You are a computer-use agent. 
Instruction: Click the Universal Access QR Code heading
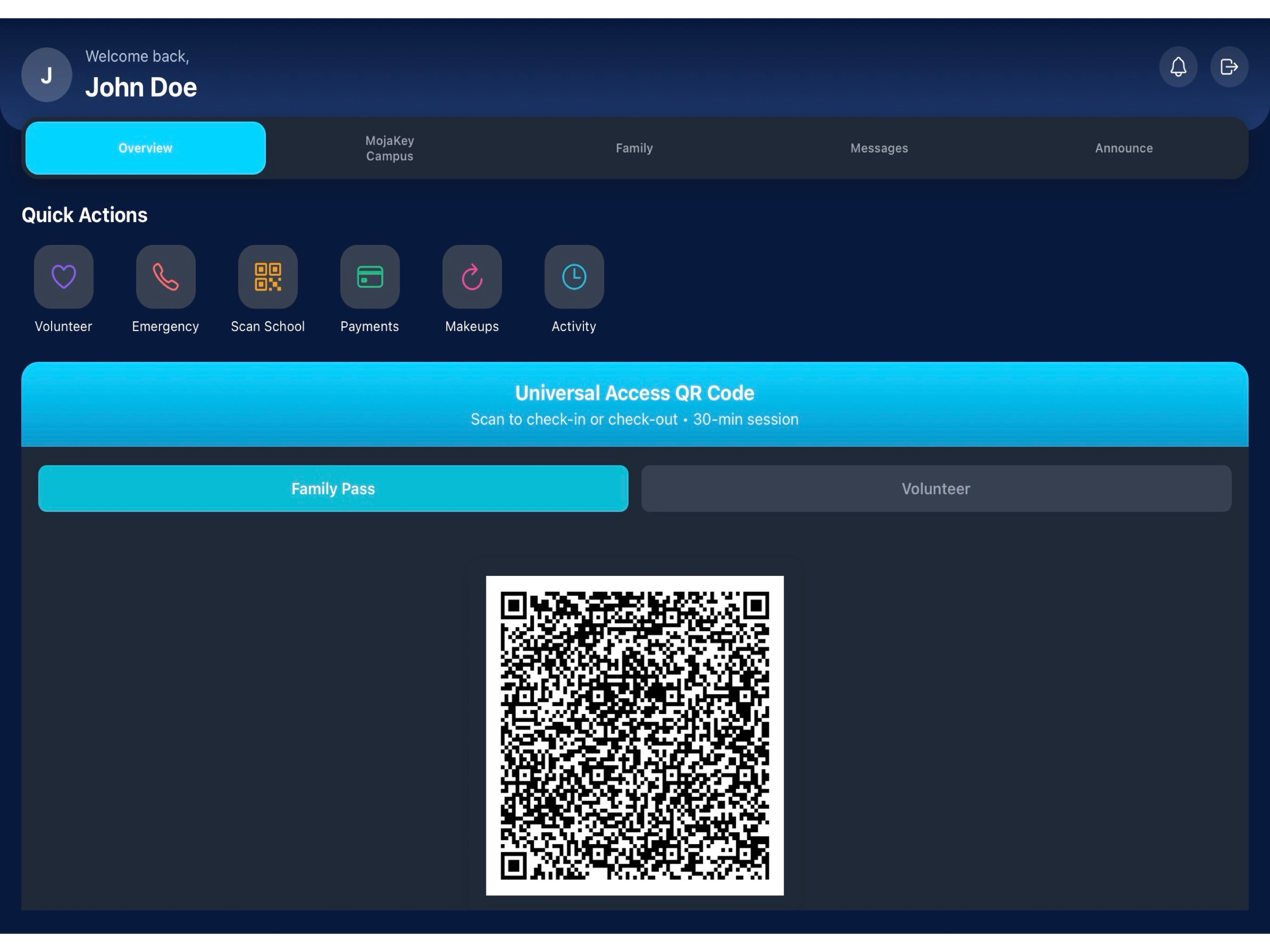coord(635,393)
